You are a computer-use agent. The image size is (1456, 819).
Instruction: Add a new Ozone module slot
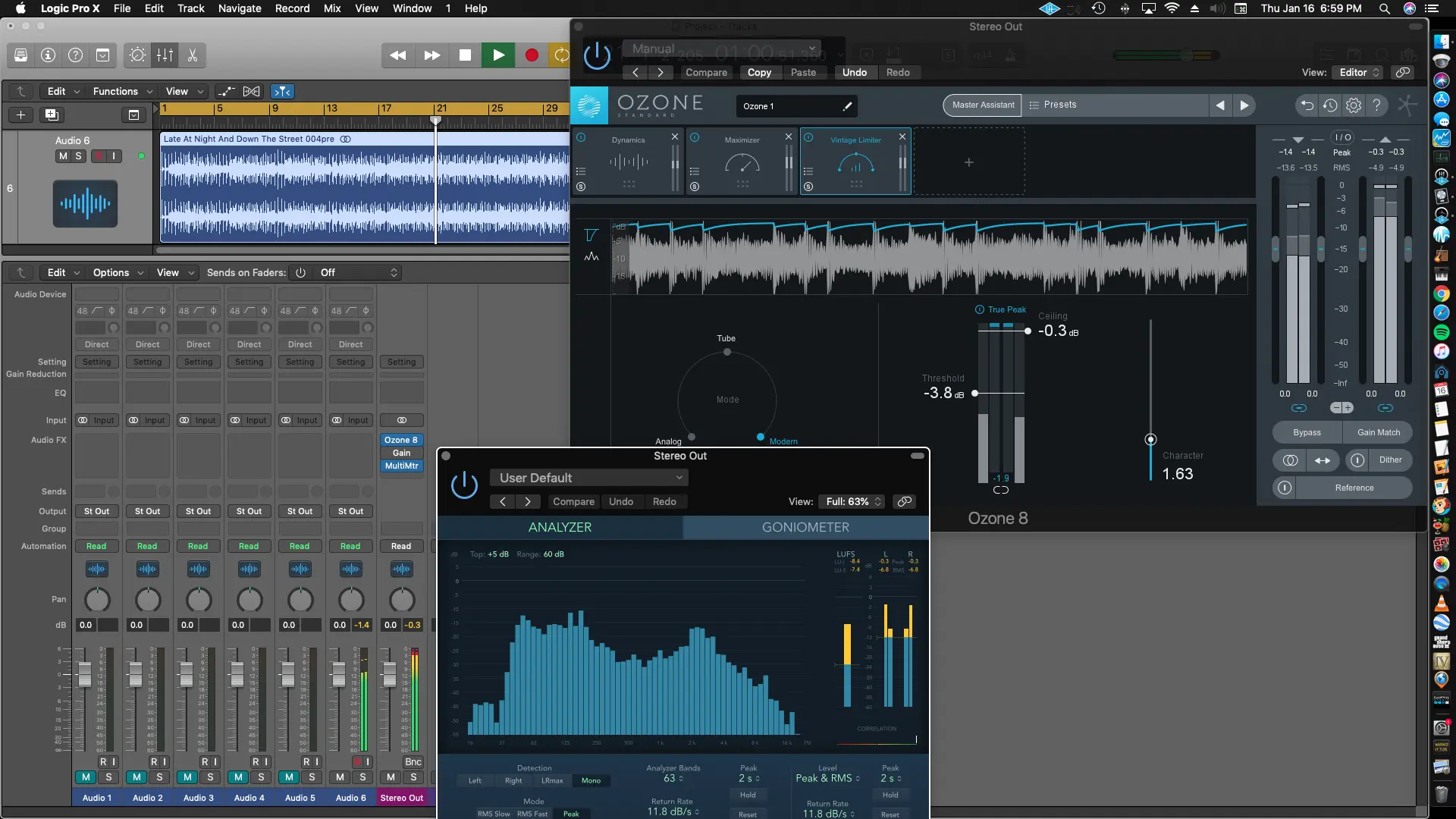pyautogui.click(x=968, y=162)
